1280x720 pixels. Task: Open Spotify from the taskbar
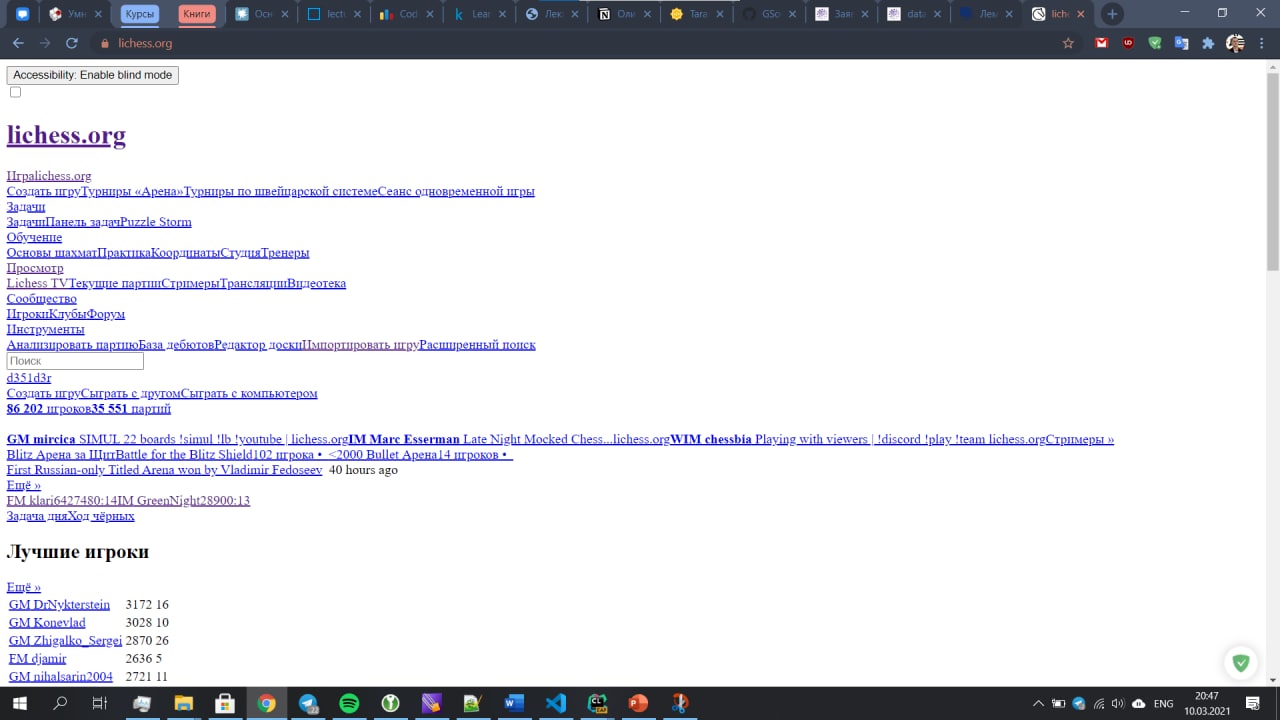click(349, 703)
